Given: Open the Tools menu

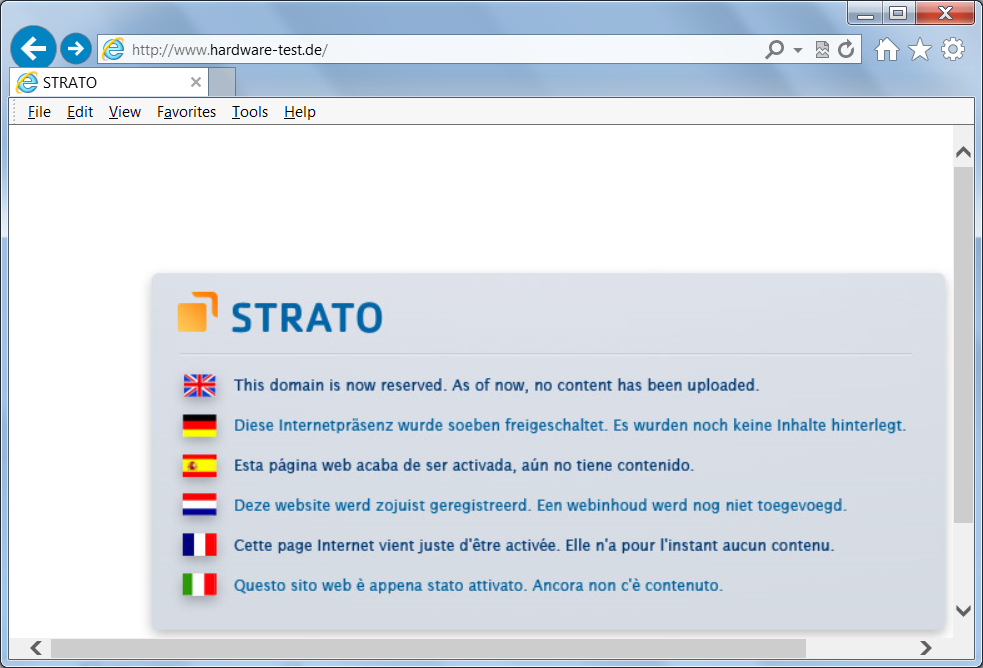Looking at the screenshot, I should point(250,112).
